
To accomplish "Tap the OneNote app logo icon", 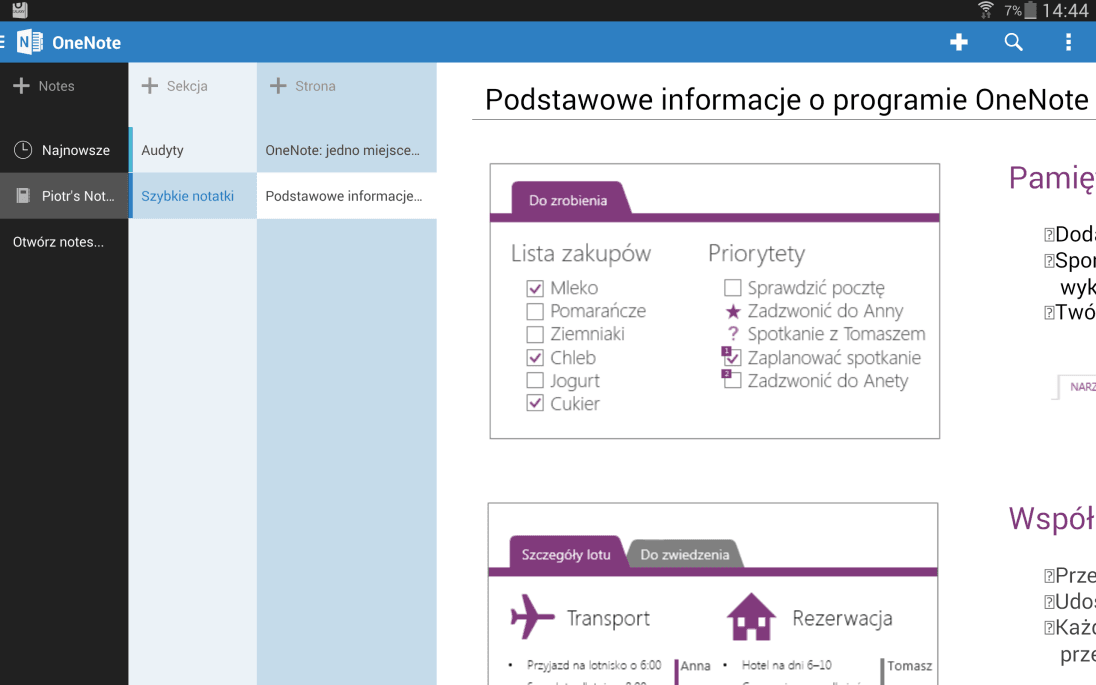I will click(29, 42).
